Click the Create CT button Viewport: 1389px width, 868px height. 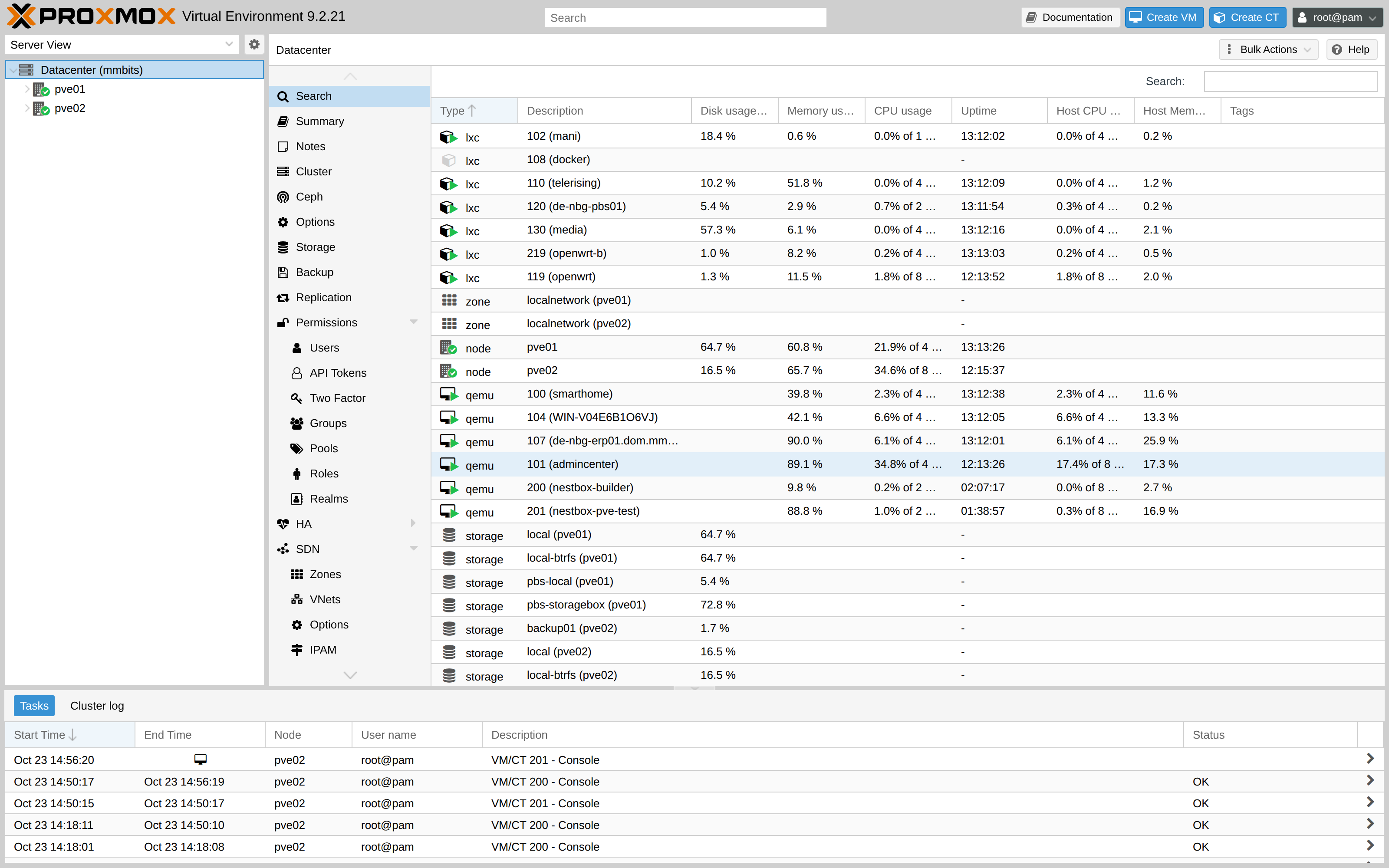pyautogui.click(x=1247, y=17)
